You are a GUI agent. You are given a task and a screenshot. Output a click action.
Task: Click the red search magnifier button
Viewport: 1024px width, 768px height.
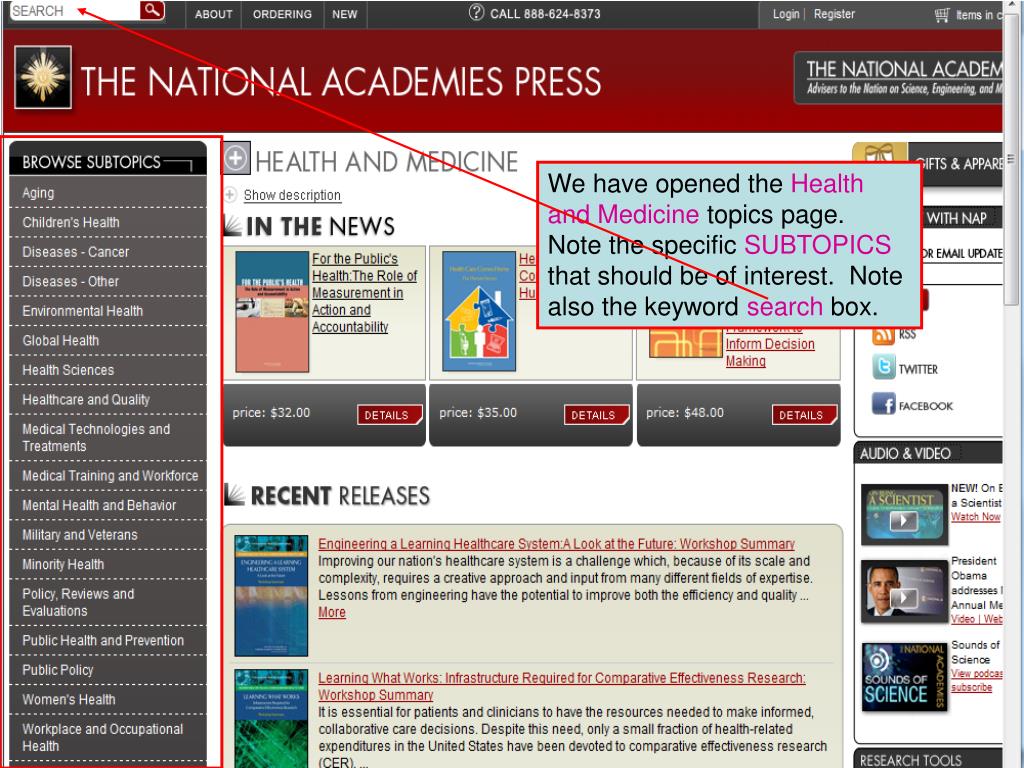pos(152,10)
